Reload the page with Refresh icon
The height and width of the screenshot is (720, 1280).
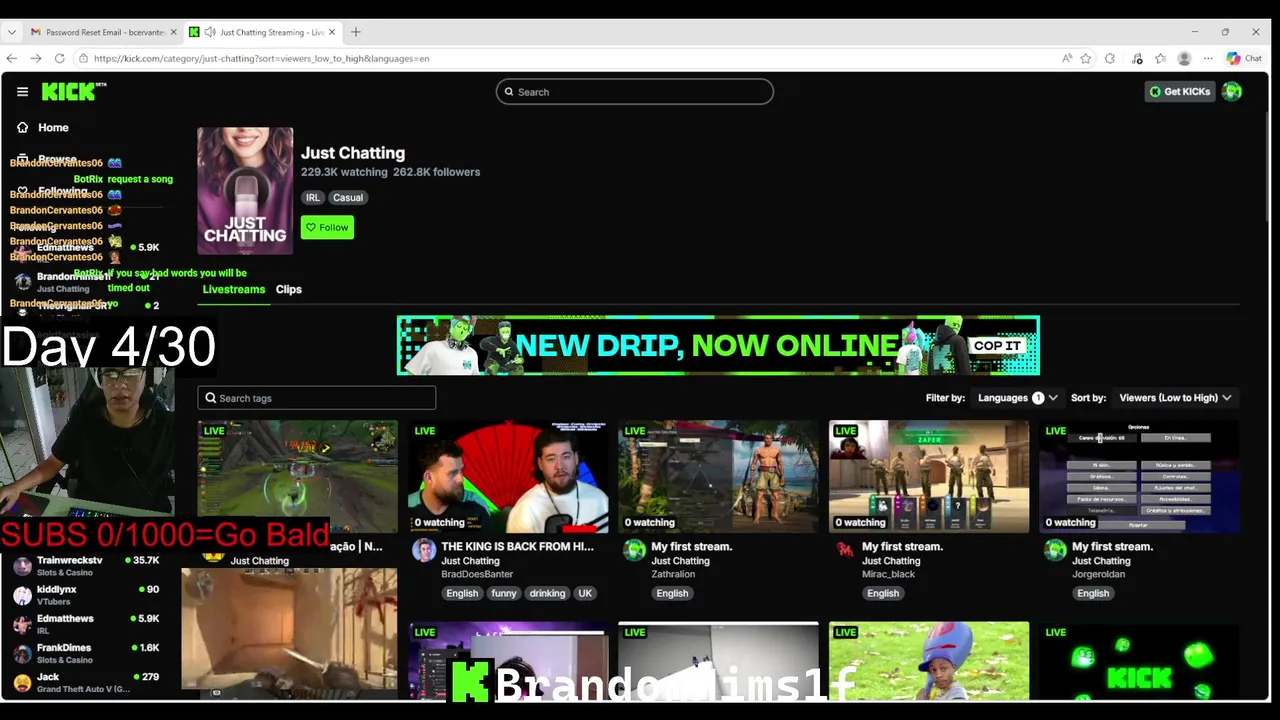(x=60, y=58)
